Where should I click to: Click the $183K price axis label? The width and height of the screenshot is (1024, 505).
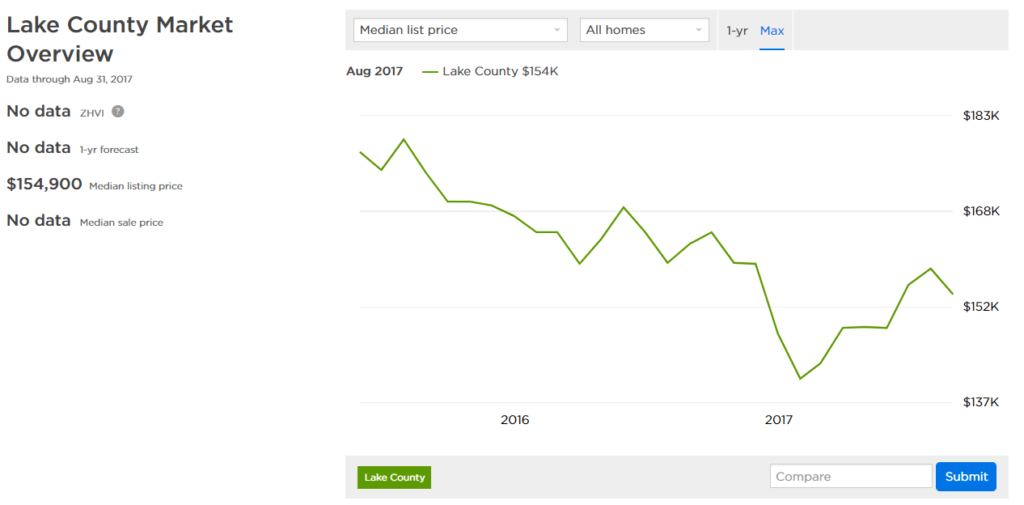[x=981, y=116]
